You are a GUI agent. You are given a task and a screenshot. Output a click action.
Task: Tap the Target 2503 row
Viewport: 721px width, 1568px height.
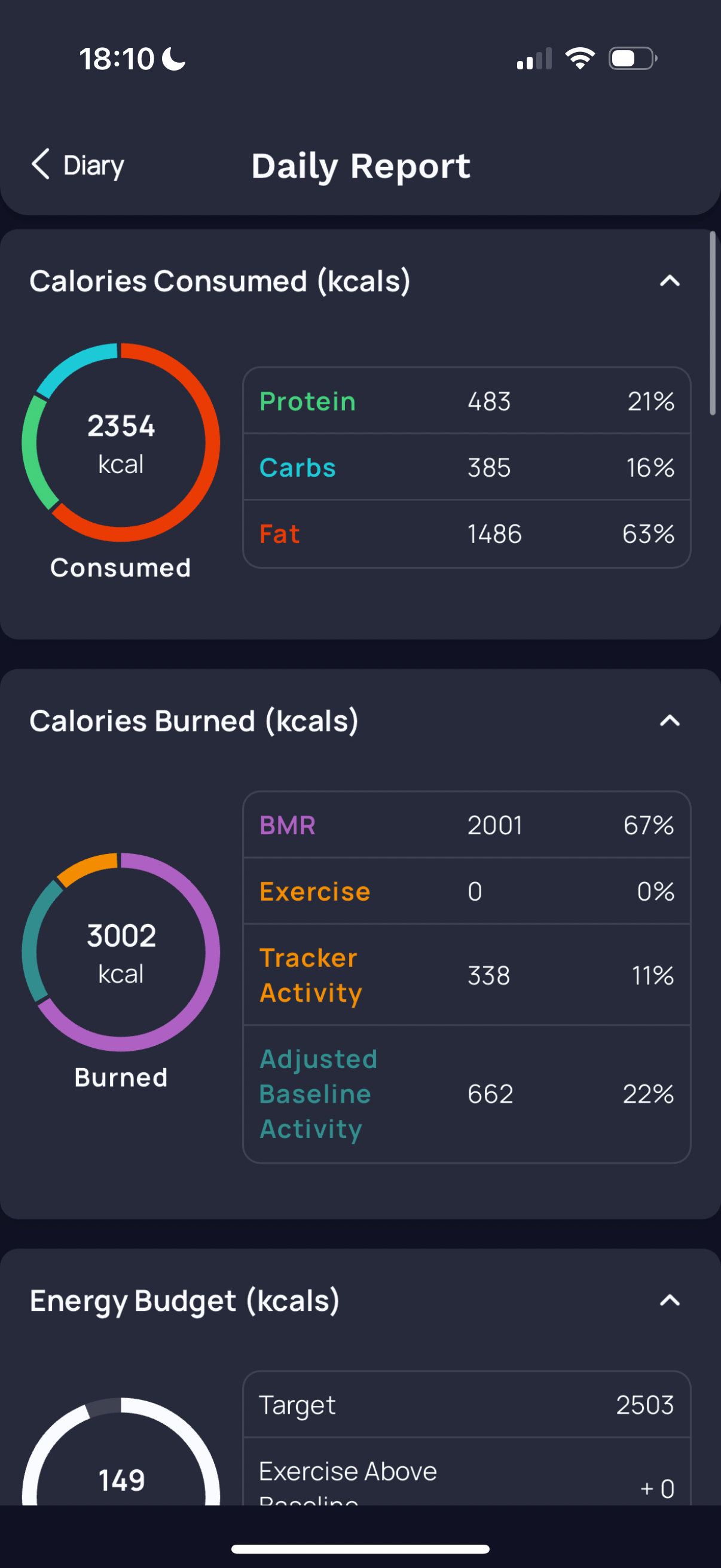coord(467,1405)
